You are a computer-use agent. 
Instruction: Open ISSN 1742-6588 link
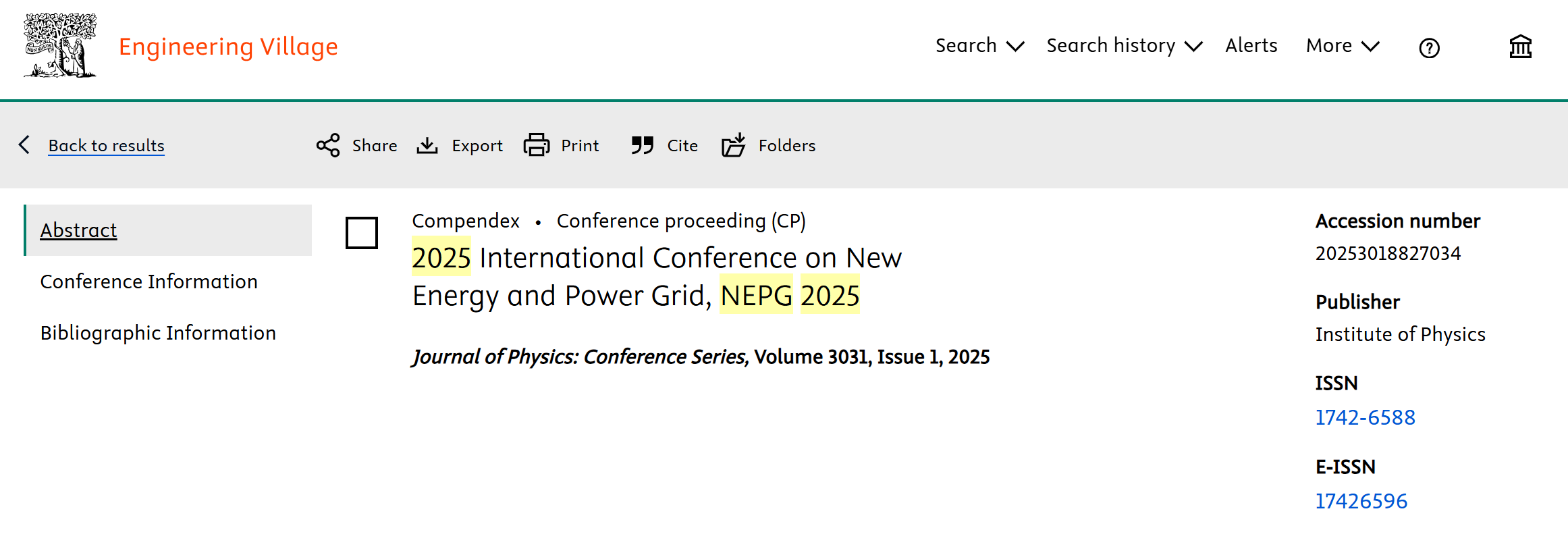click(1365, 417)
